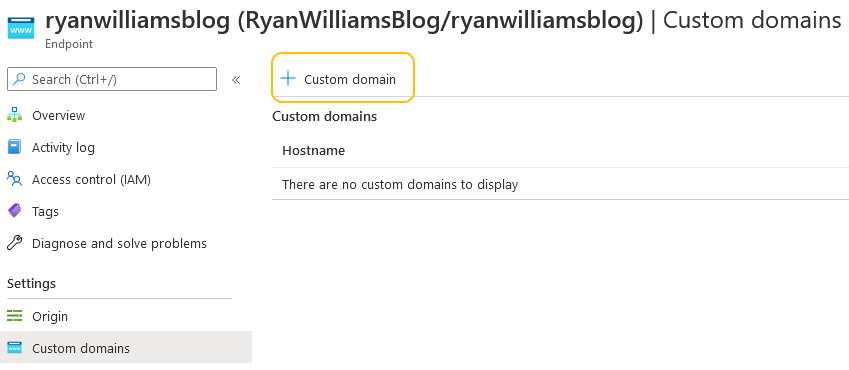Select Custom domains in the sidebar
Viewport: 849px width, 370px height.
(x=126, y=348)
